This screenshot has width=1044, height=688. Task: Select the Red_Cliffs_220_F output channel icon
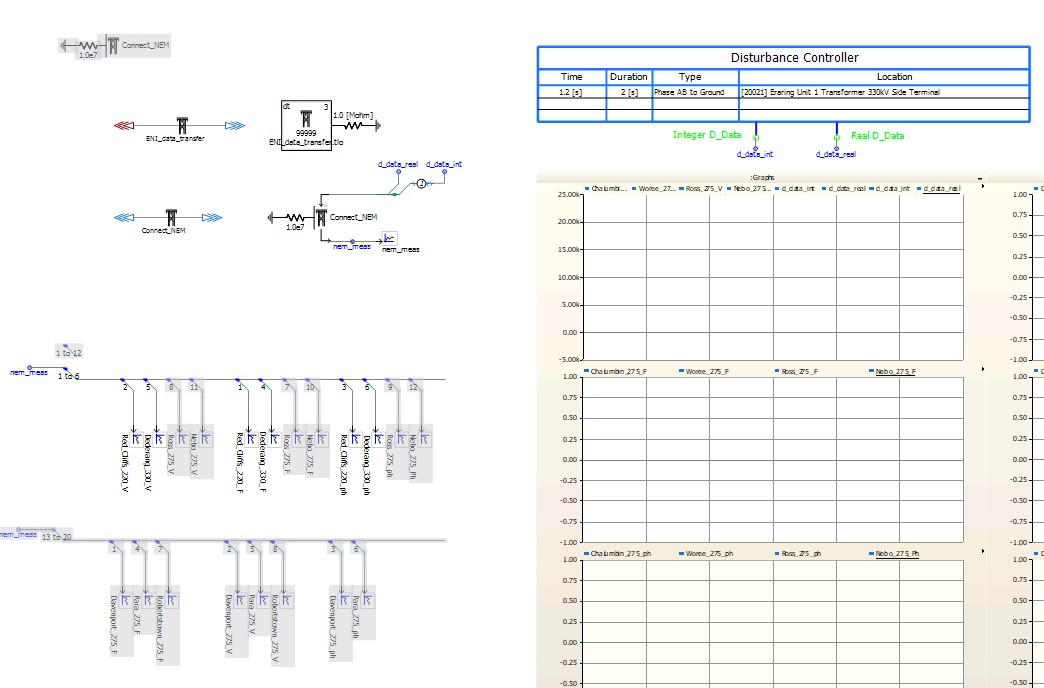pos(252,439)
